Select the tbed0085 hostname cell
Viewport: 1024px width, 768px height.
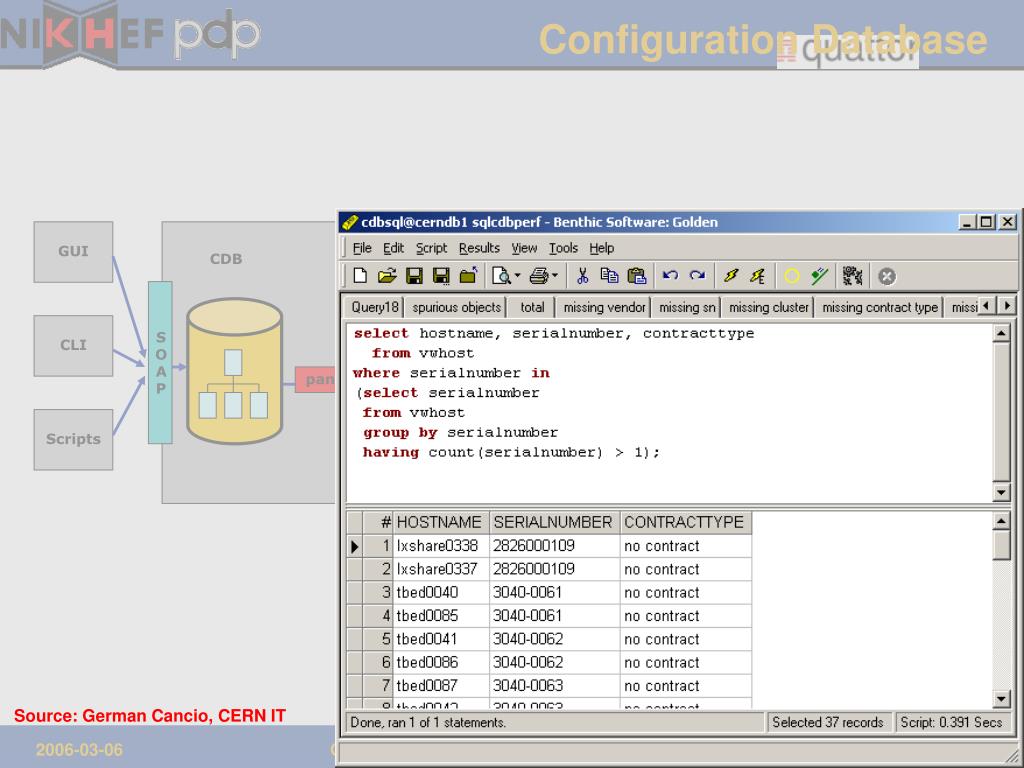coord(441,616)
